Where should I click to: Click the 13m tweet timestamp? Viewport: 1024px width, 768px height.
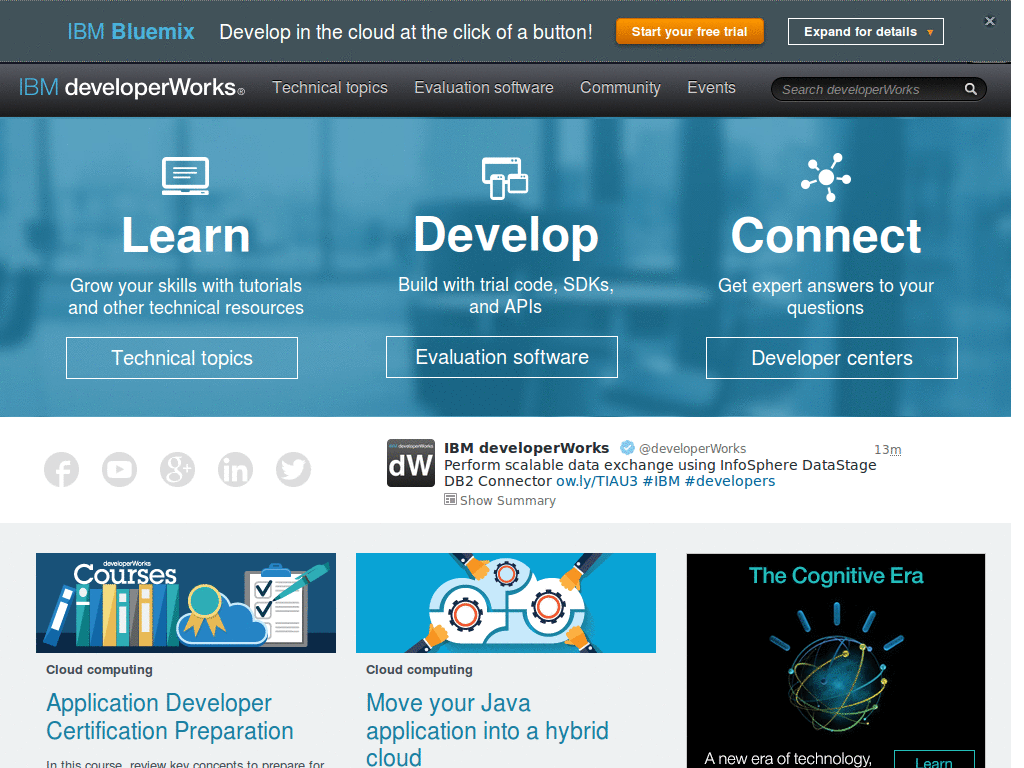point(888,449)
